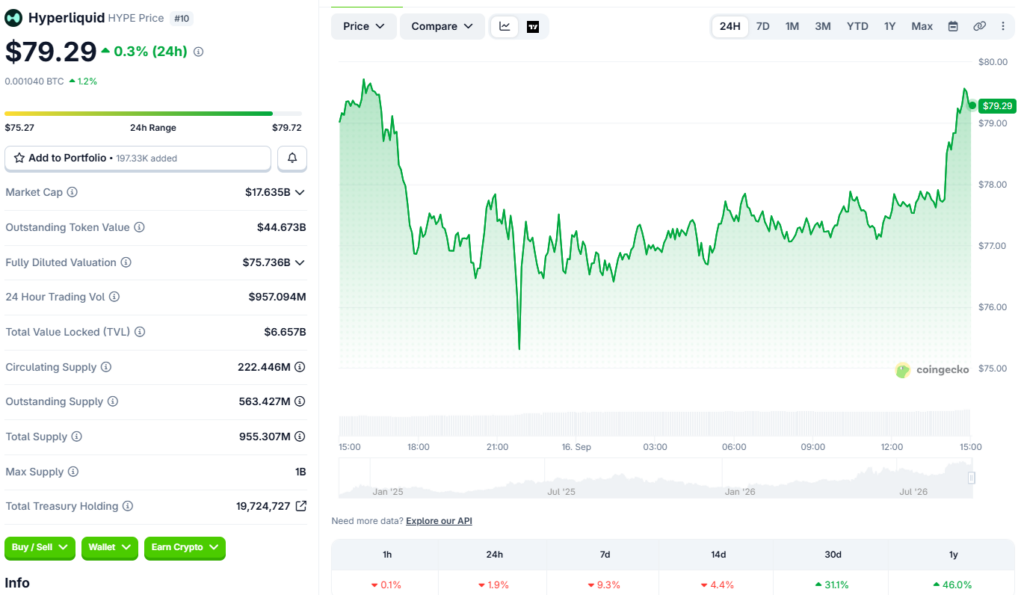Image resolution: width=1024 pixels, height=595 pixels.
Task: Show Max Supply info icon
Action: point(73,472)
